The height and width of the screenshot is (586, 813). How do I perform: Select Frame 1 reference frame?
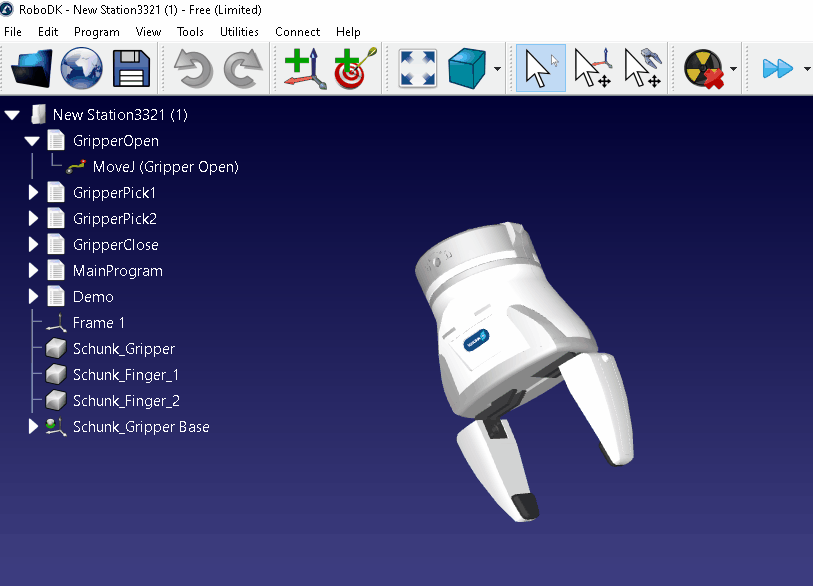click(x=99, y=323)
